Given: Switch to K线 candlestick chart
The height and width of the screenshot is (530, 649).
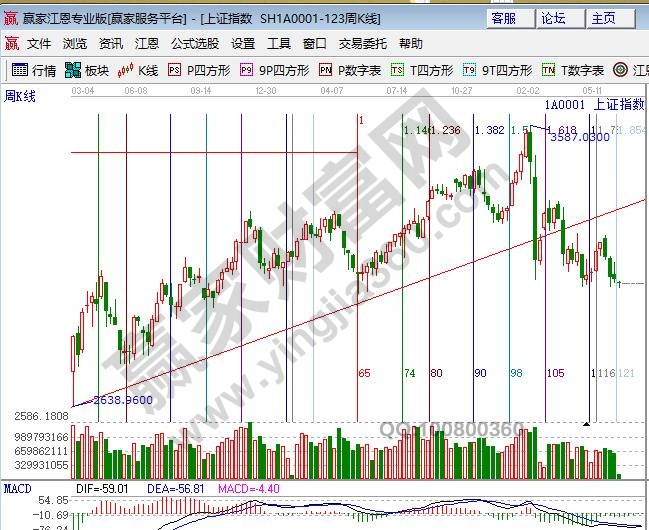Looking at the screenshot, I should (x=138, y=70).
